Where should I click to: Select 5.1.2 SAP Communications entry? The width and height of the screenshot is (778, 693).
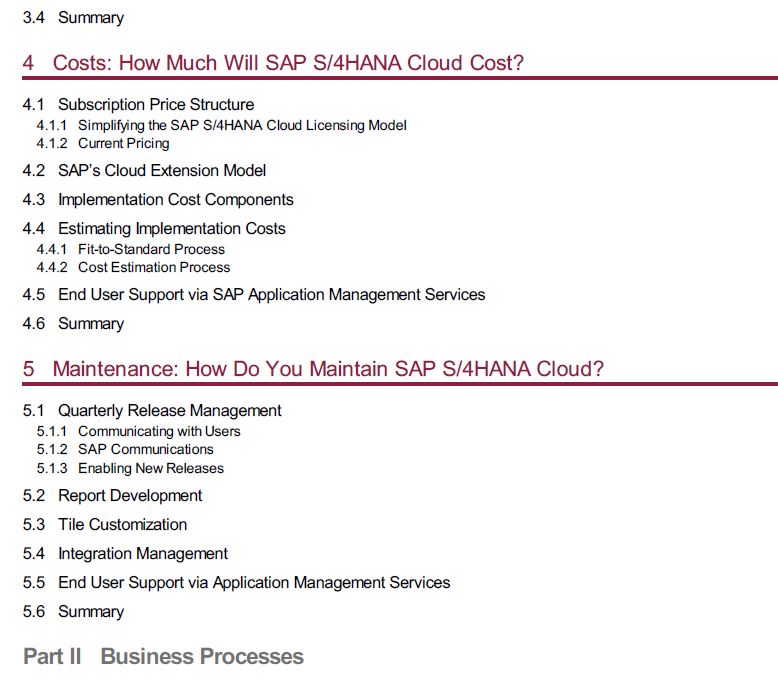(125, 449)
